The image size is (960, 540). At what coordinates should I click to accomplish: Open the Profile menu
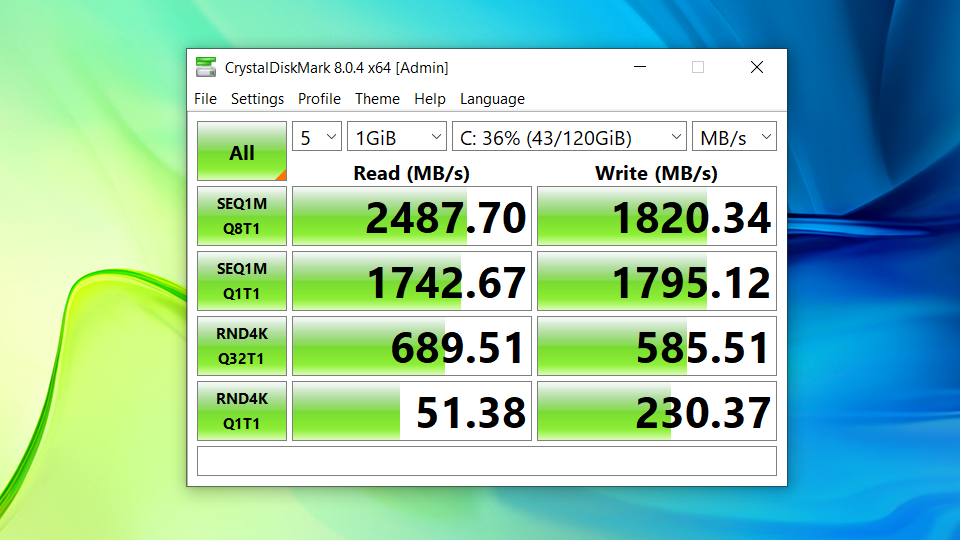(x=319, y=99)
